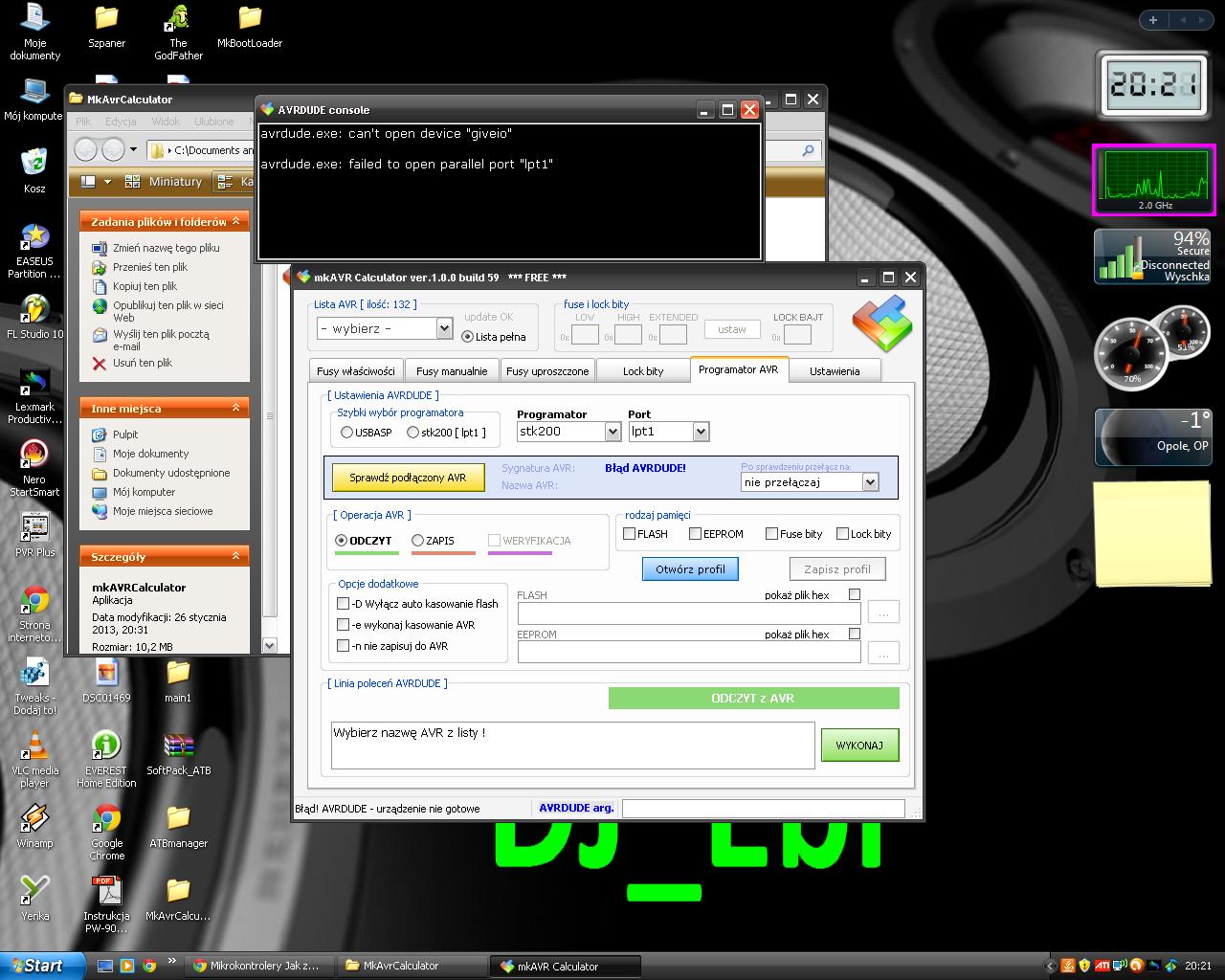The width and height of the screenshot is (1225, 980).
Task: Open the ATBmanager folder on desktop
Action: click(179, 825)
